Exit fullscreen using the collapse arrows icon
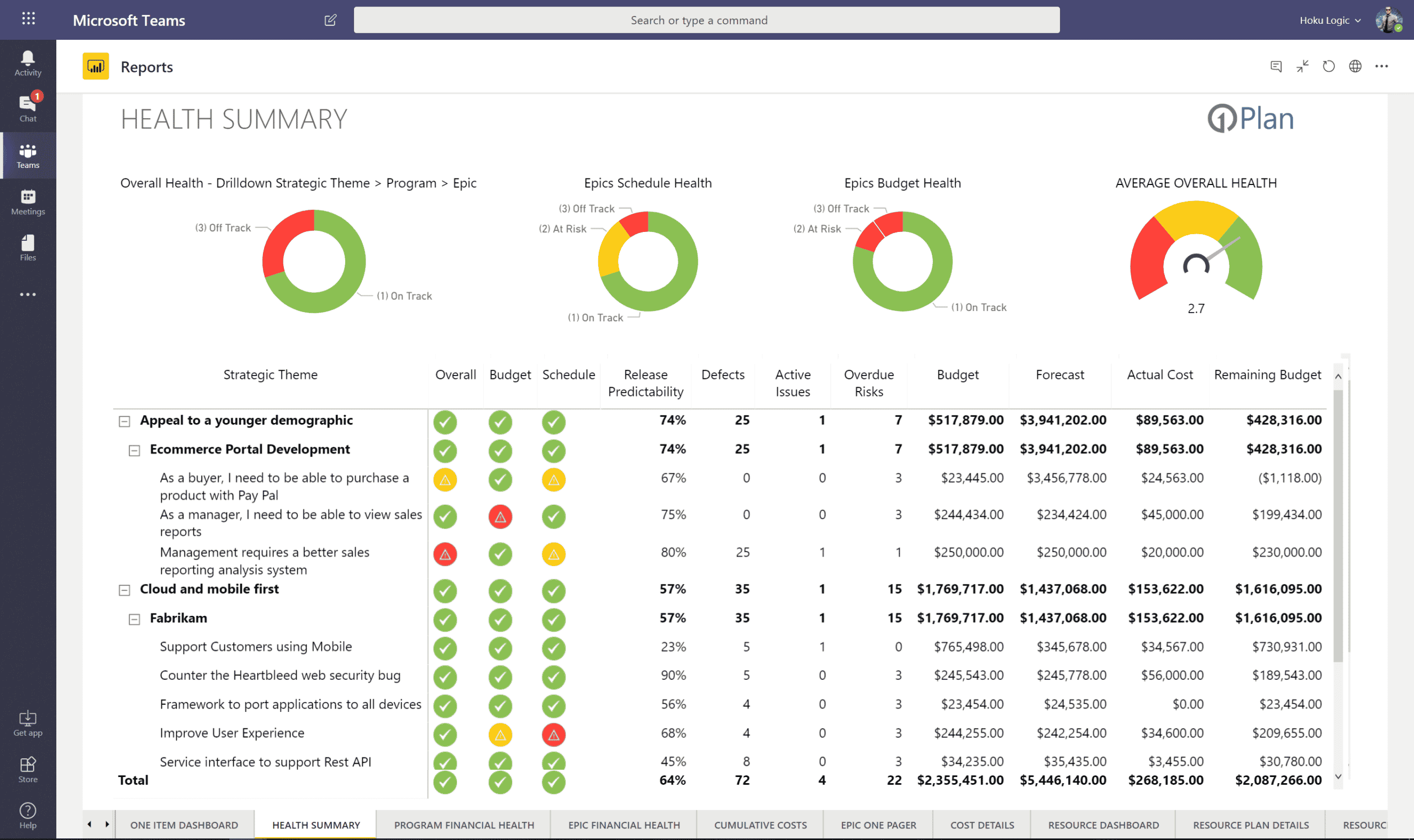The width and height of the screenshot is (1414, 840). (x=1302, y=66)
